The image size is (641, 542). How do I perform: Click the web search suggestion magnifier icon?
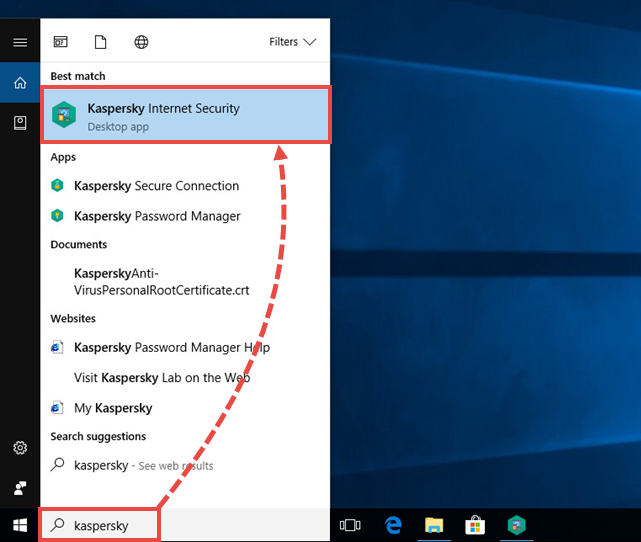pos(57,465)
